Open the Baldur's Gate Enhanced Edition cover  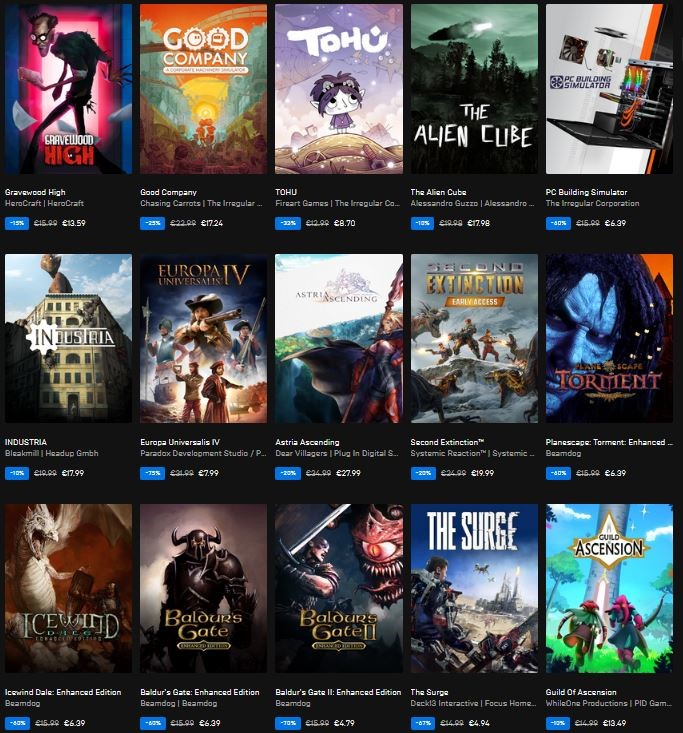(203, 588)
